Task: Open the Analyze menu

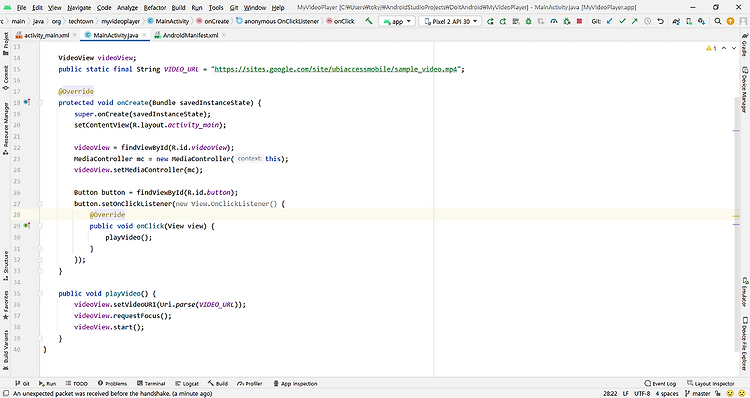Action: [127, 8]
